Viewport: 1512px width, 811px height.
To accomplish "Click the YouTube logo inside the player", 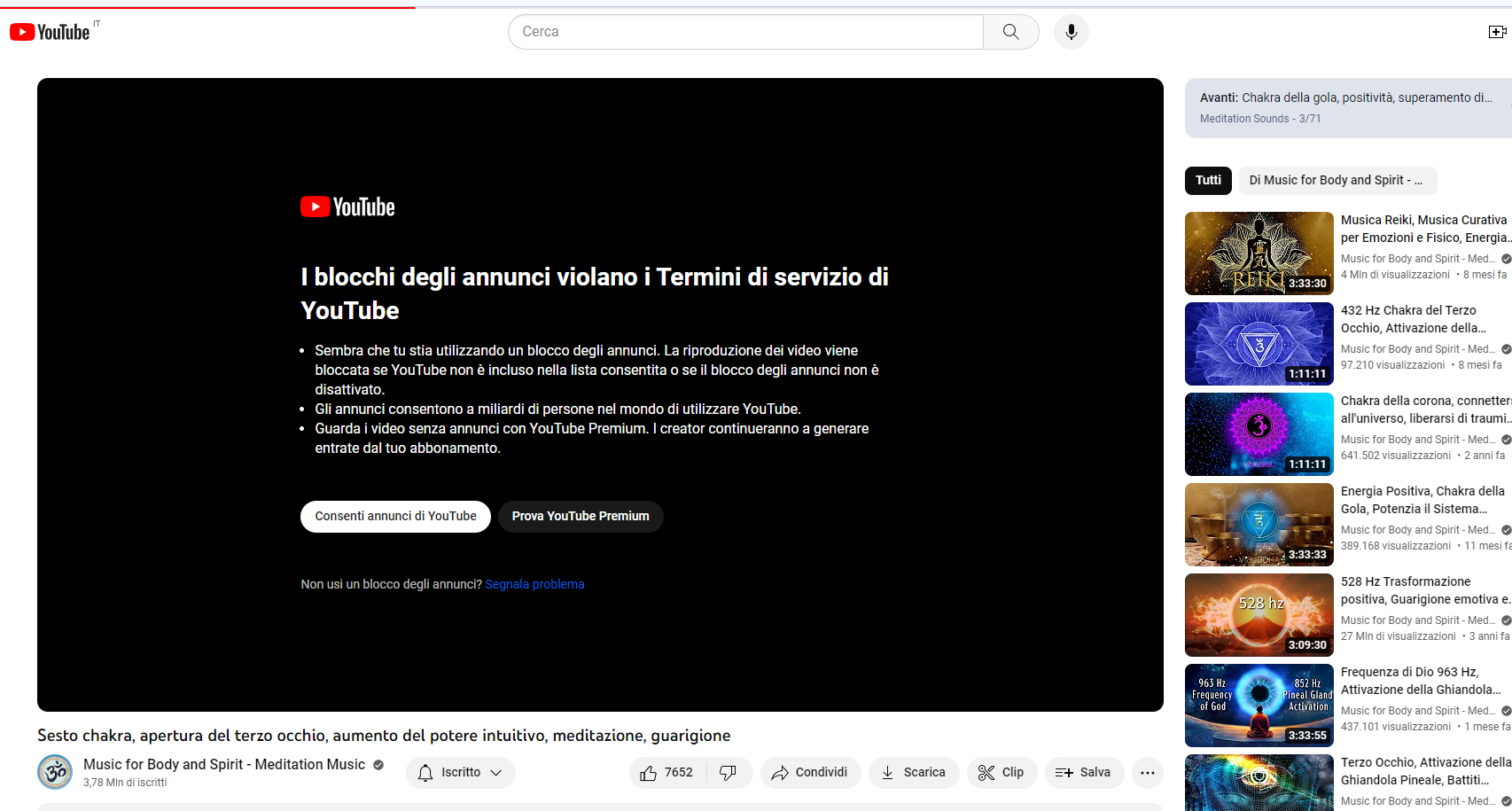I will point(347,207).
